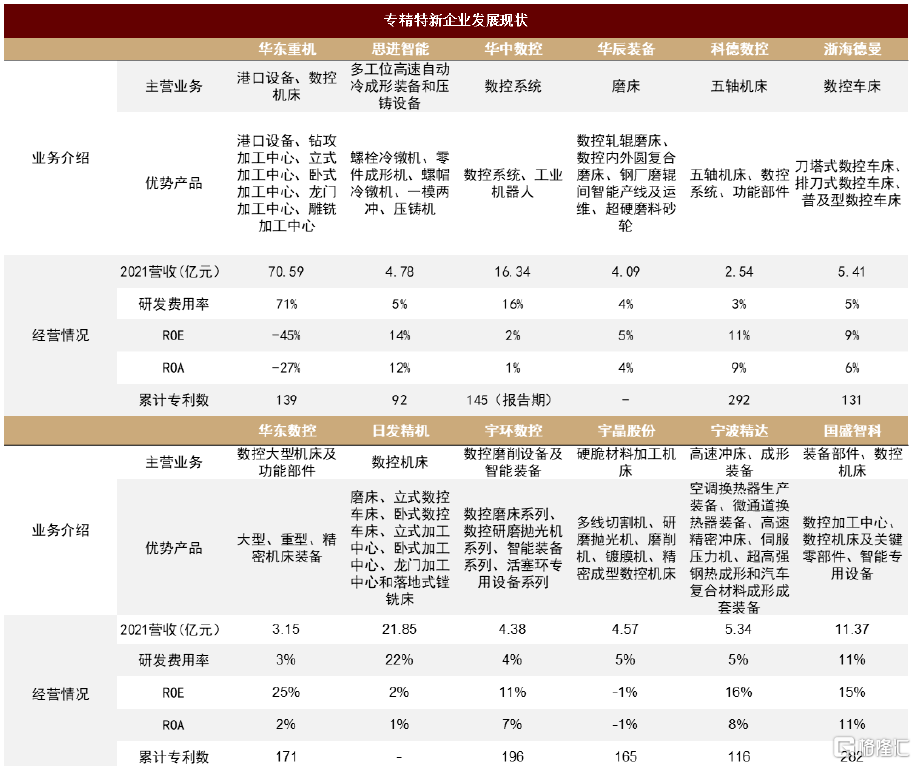
Task: Select the ROA cell -27%
Action: coord(286,368)
